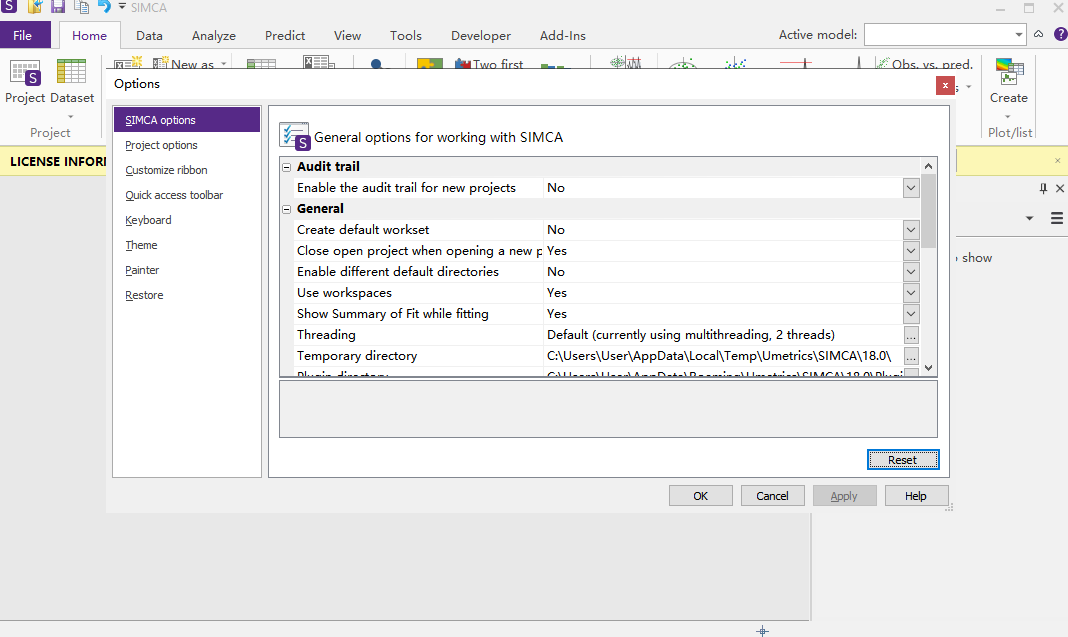Click the open project folder icon in quick access toolbar
1068x637 pixels.
(35, 7)
